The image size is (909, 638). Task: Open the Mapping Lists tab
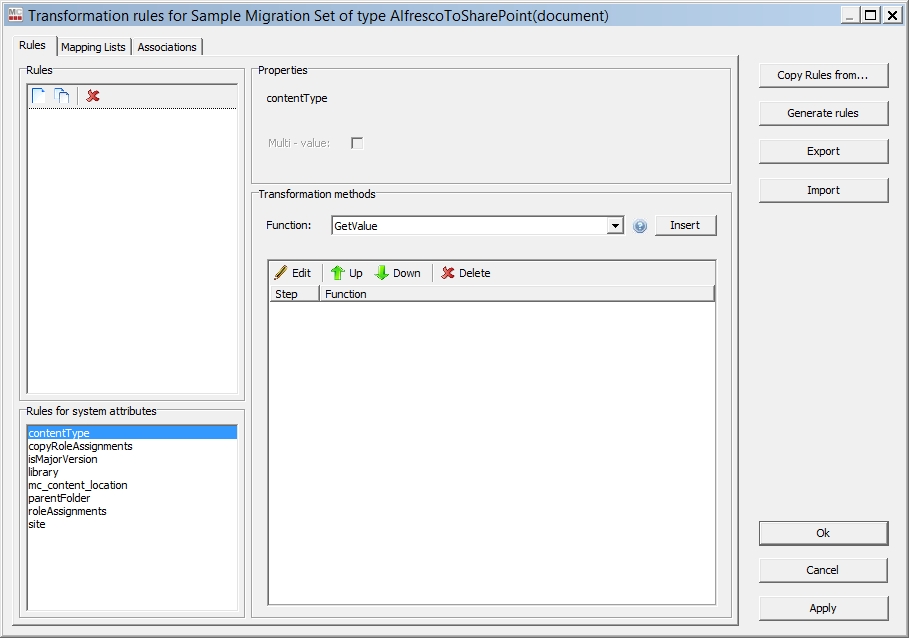pyautogui.click(x=93, y=47)
